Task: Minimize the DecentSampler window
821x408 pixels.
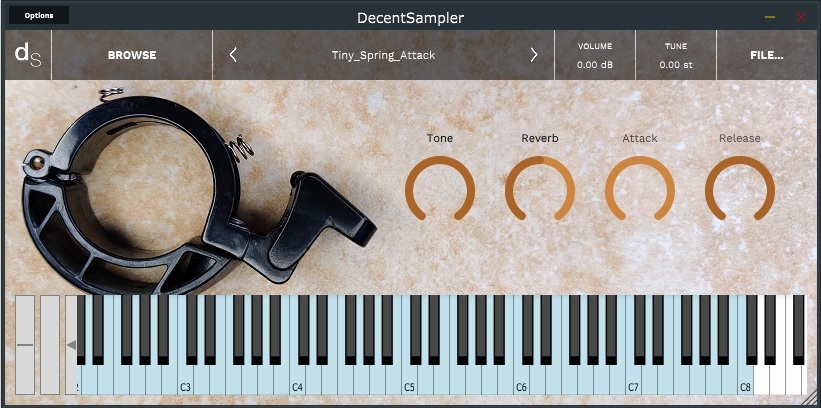Action: pos(770,17)
